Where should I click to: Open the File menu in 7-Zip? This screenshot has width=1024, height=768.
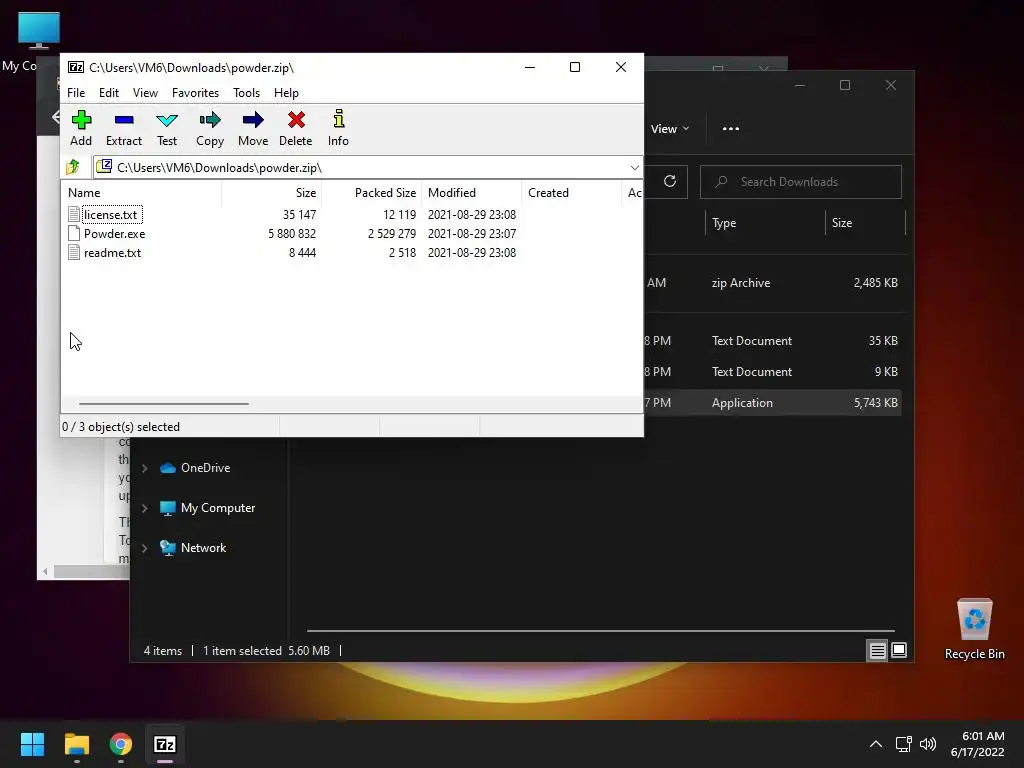click(76, 93)
